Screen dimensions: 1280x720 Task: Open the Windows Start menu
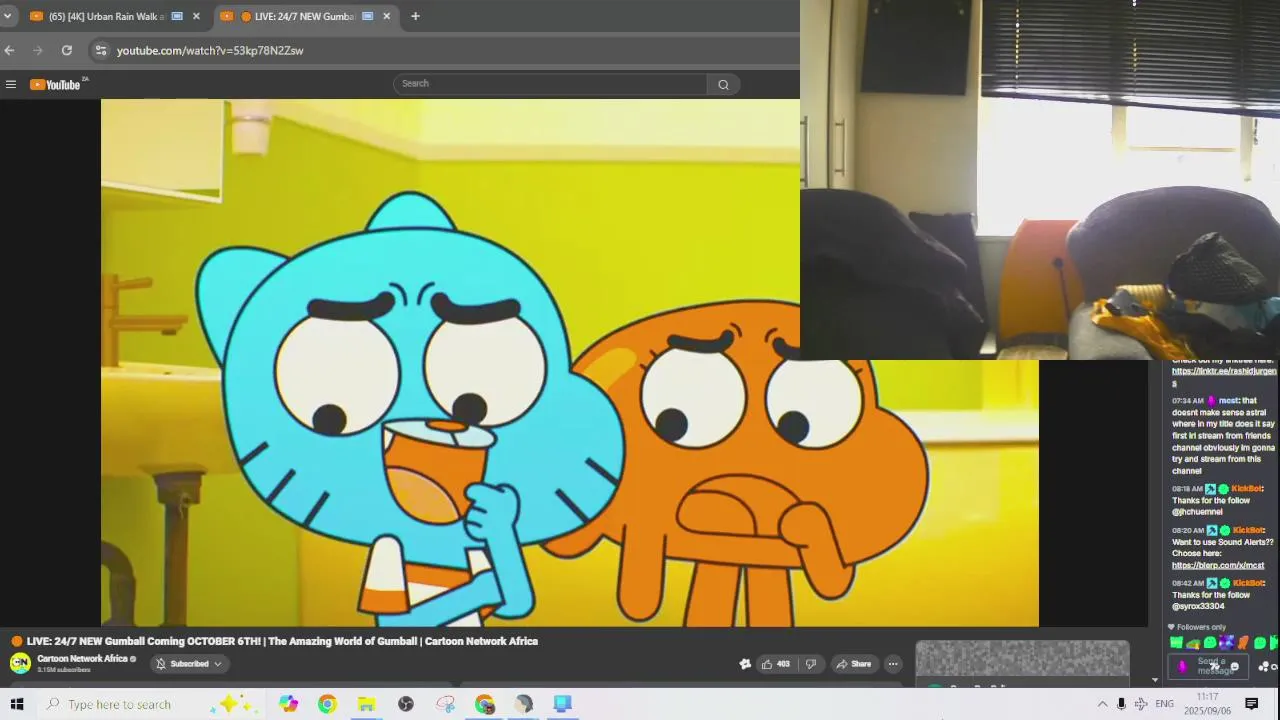[17, 704]
